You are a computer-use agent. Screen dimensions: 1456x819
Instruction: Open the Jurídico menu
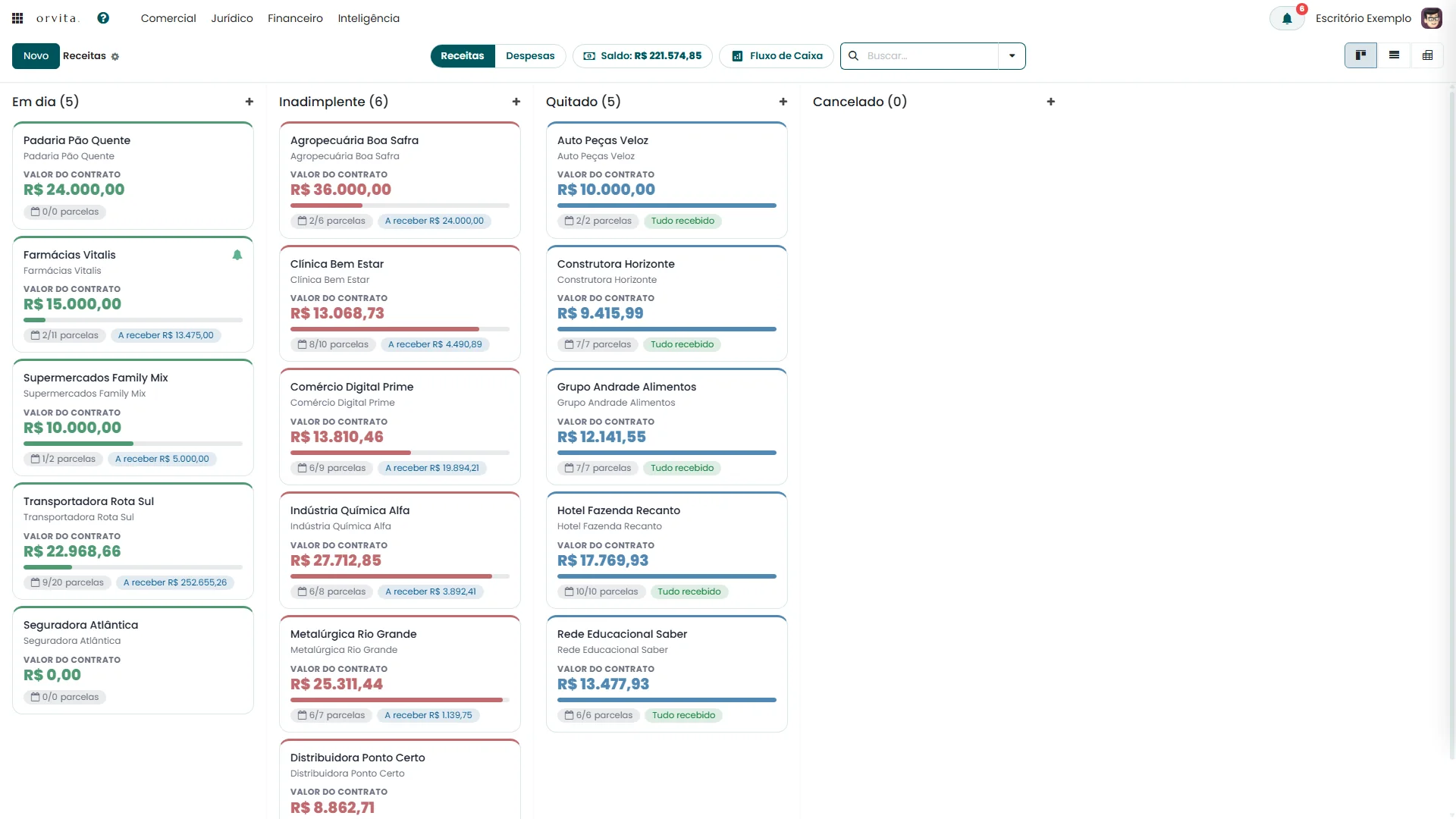pyautogui.click(x=232, y=18)
